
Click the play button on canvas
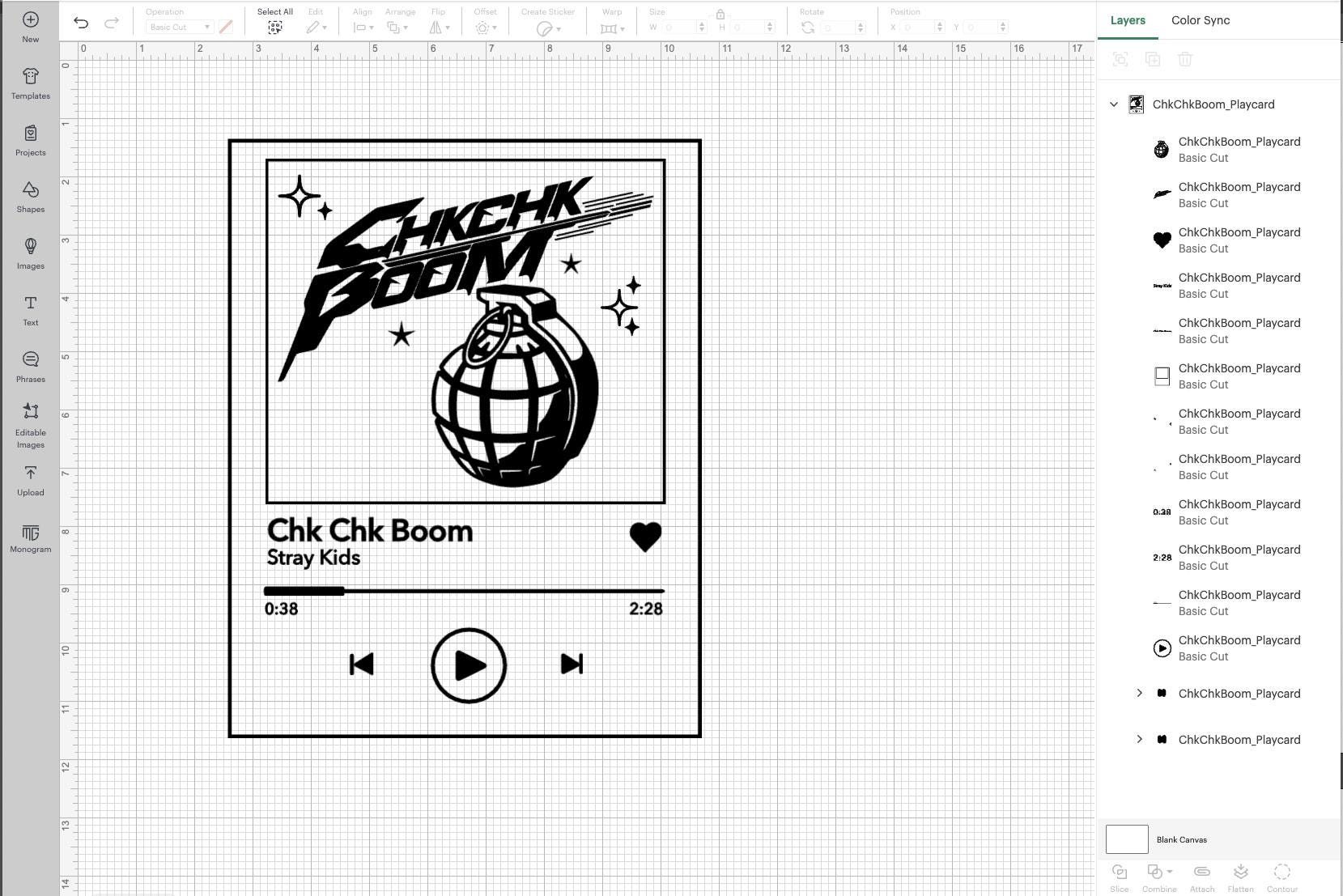(469, 665)
